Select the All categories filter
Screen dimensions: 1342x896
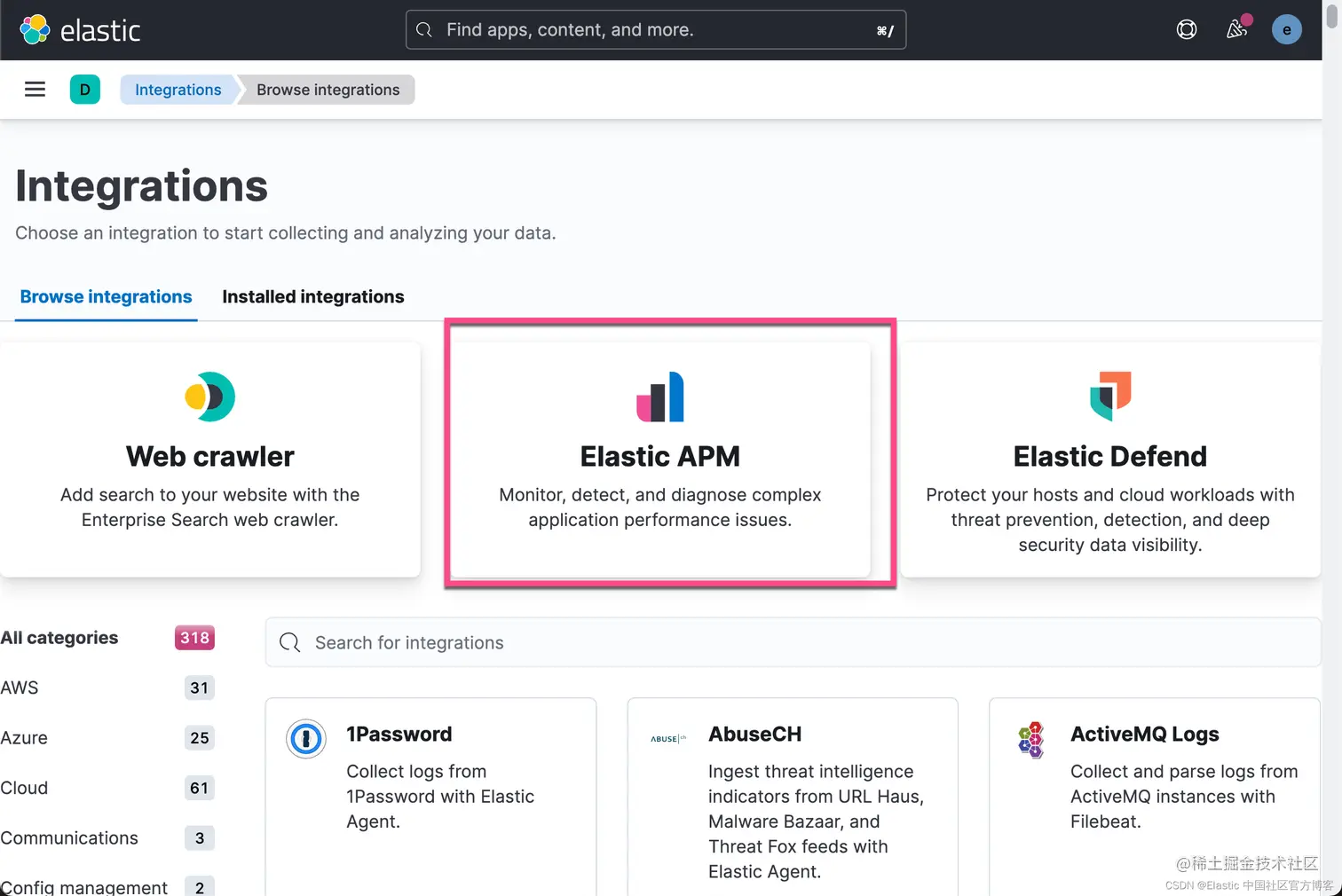tap(59, 638)
